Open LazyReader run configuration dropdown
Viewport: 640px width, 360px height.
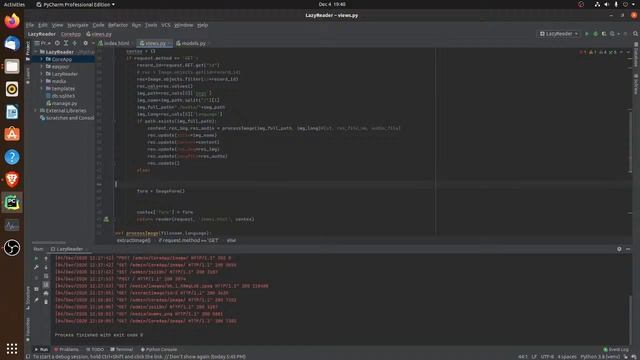tap(559, 34)
